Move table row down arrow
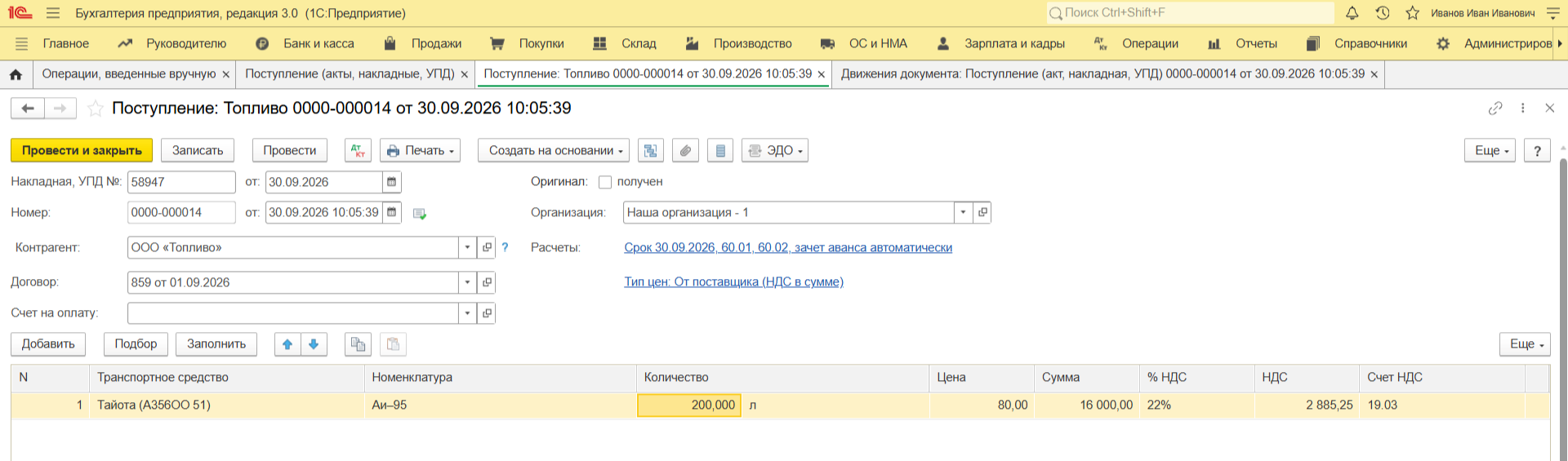The image size is (1568, 461). click(x=314, y=344)
